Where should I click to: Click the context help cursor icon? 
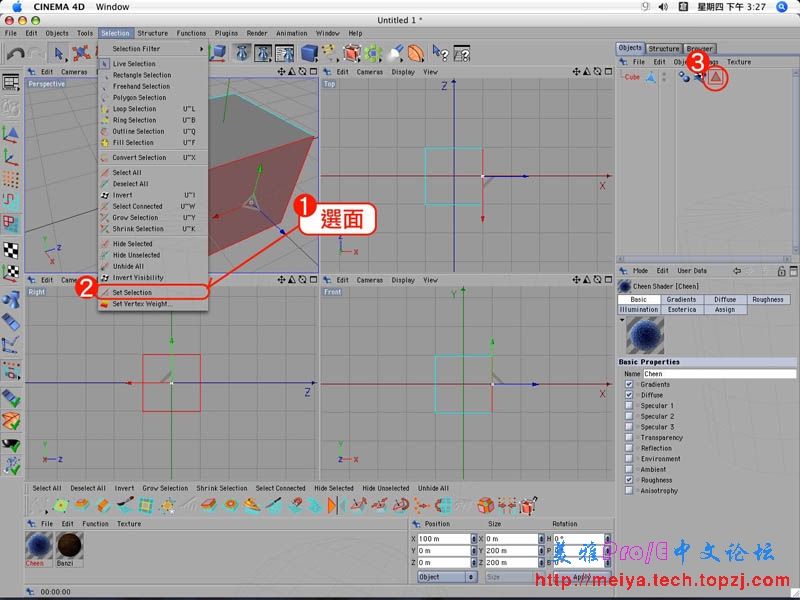coord(439,53)
